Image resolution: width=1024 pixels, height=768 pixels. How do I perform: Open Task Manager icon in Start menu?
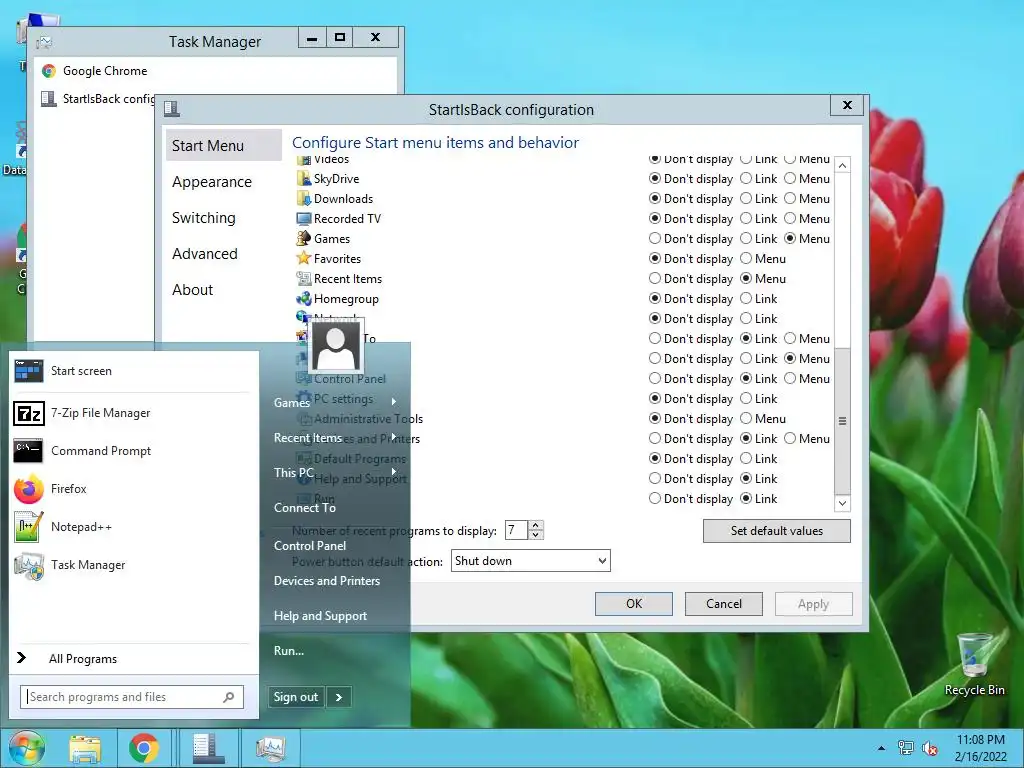29,565
